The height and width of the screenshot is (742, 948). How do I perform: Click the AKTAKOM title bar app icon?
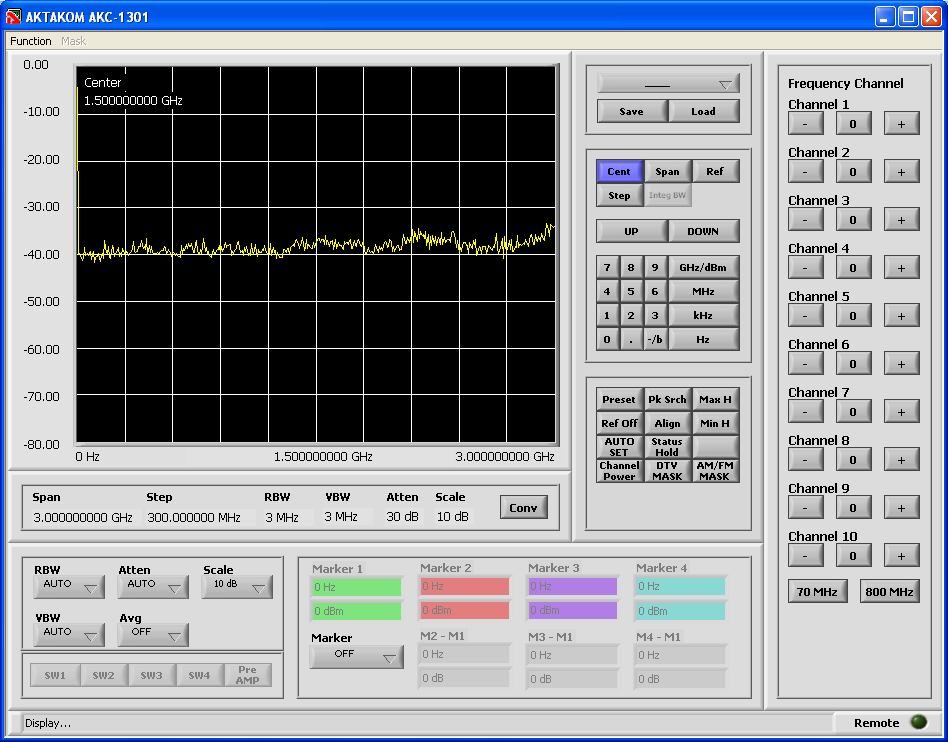tap(13, 16)
